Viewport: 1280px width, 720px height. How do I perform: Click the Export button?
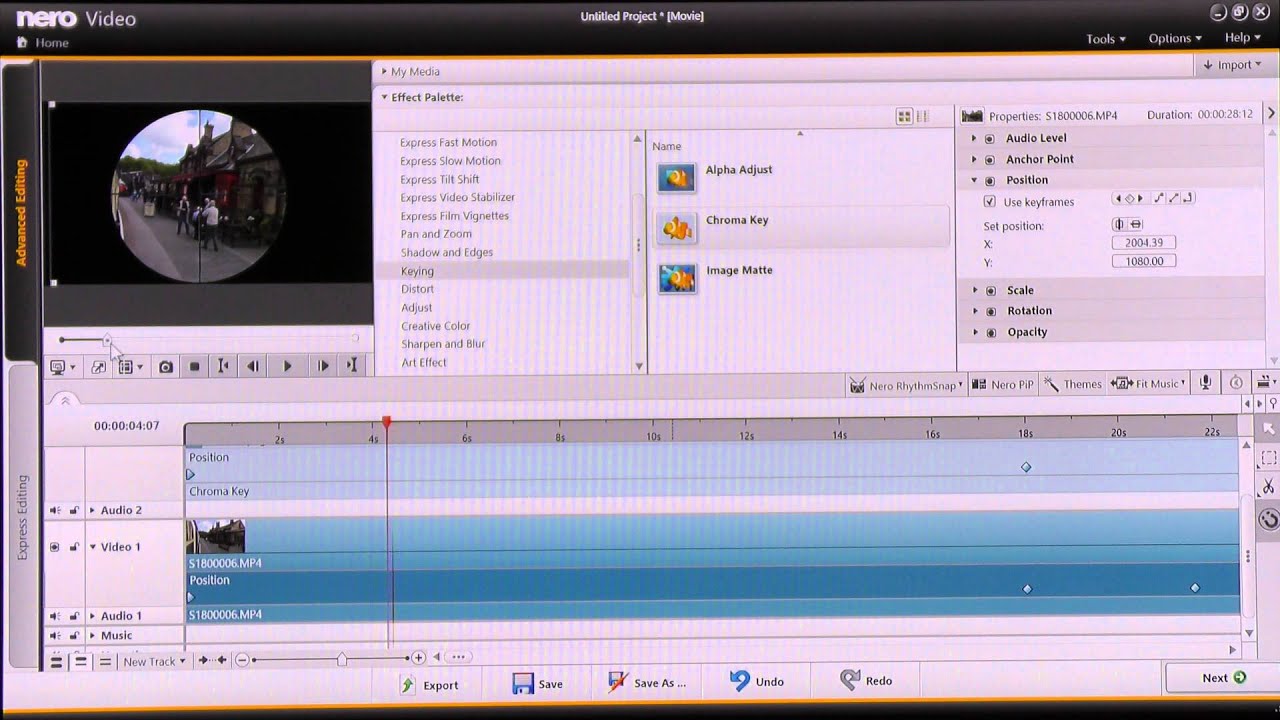click(x=430, y=685)
